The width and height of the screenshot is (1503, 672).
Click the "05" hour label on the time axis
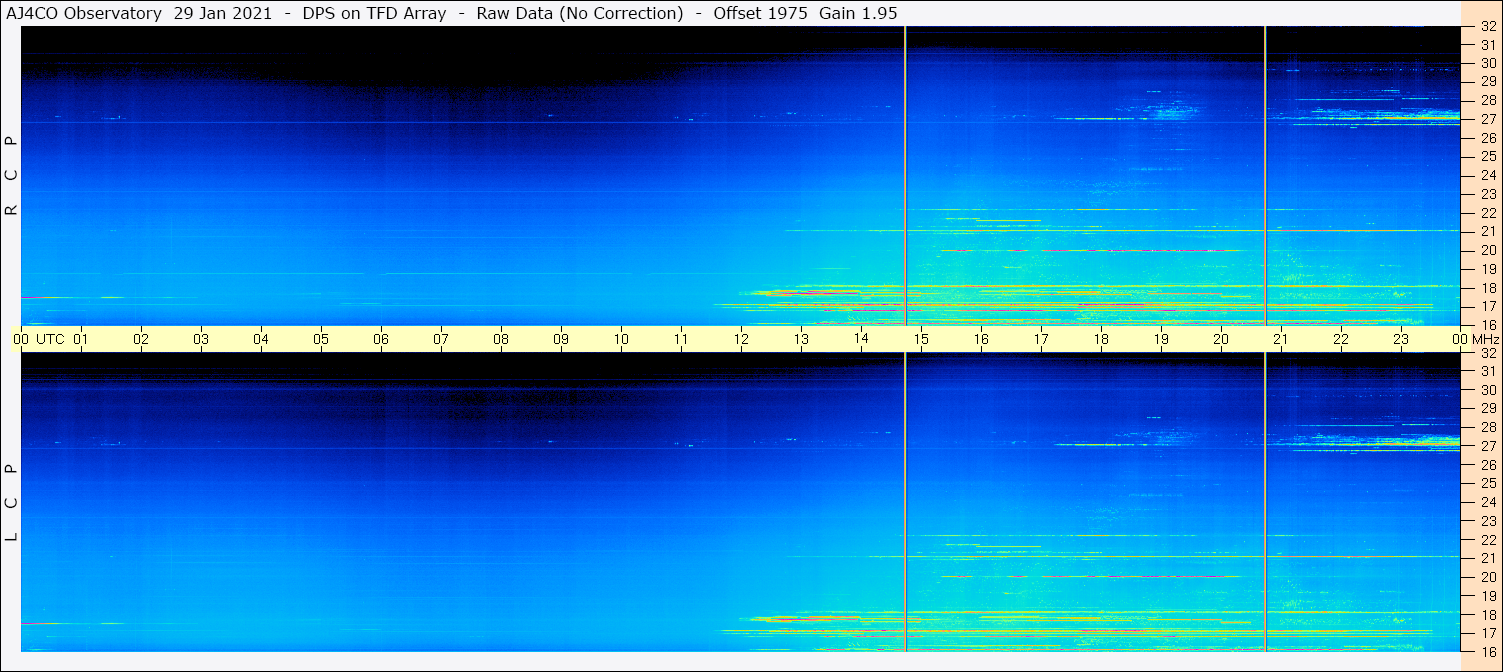[x=321, y=339]
